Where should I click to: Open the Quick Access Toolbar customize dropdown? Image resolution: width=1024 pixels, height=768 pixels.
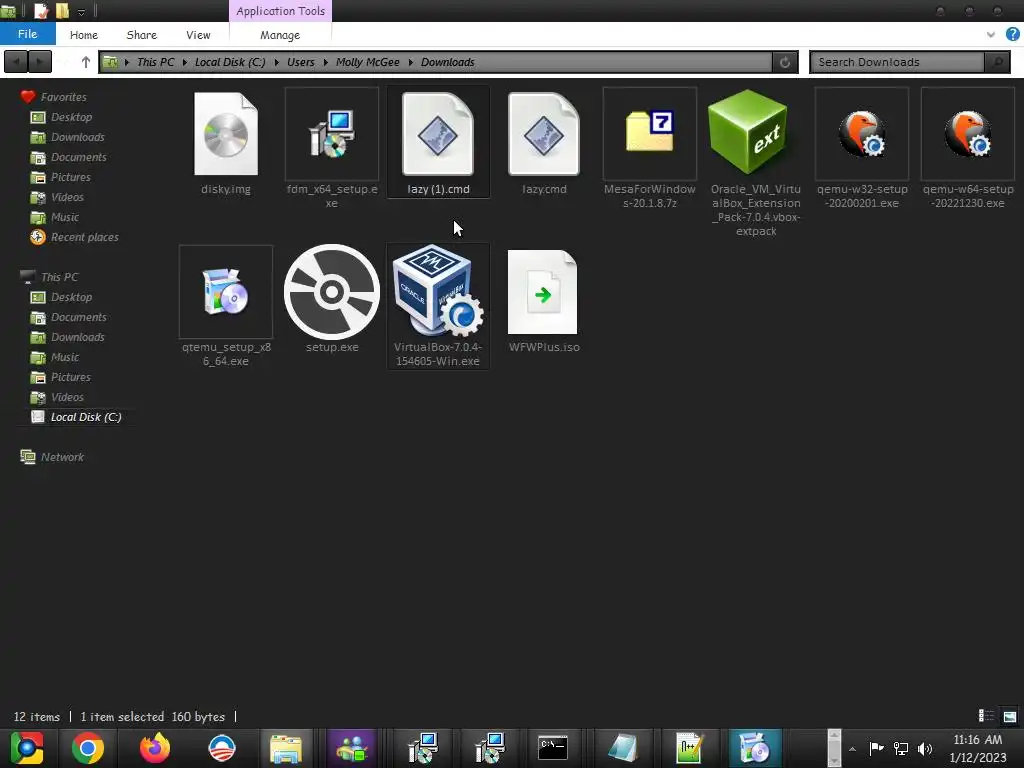pos(82,11)
